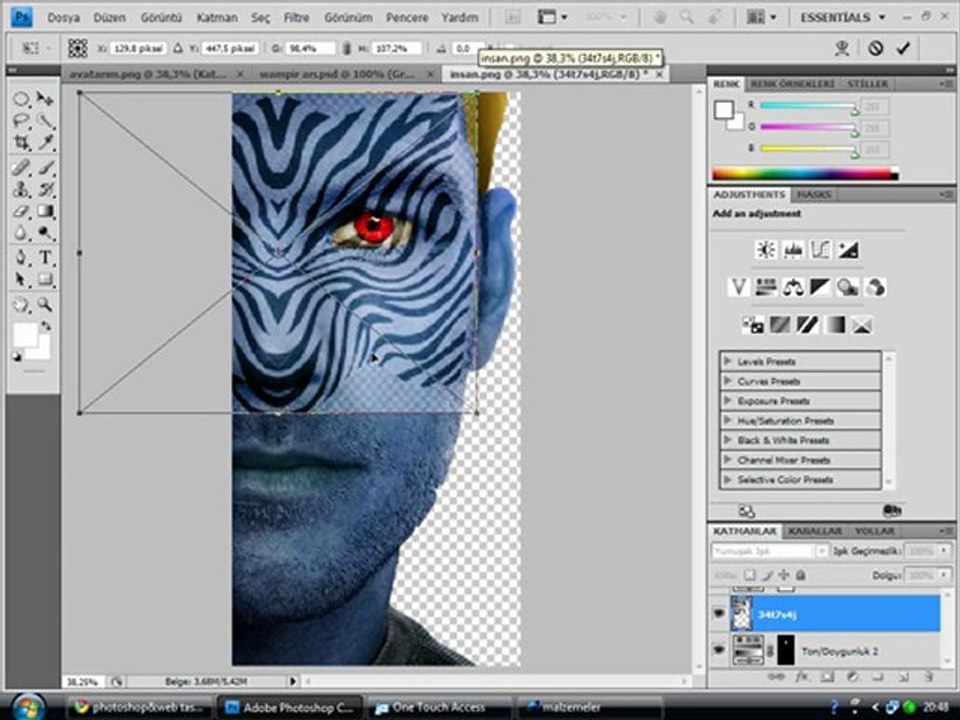This screenshot has height=720, width=960.
Task: Select the History Brush tool
Action: pos(45,189)
